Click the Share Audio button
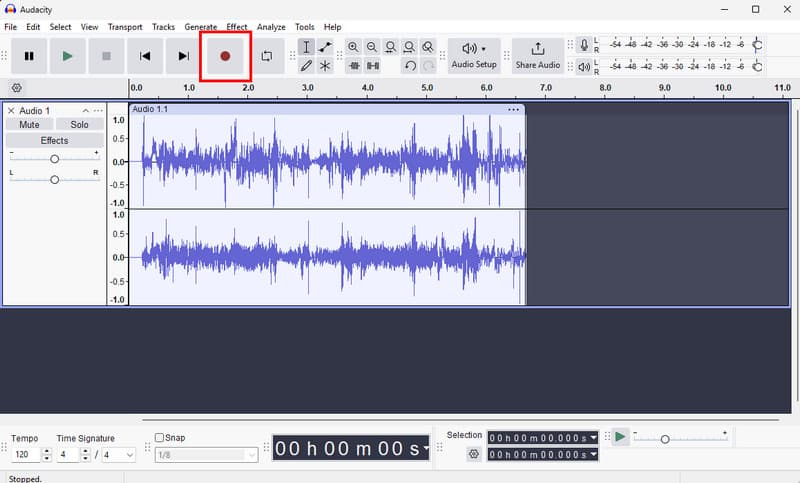This screenshot has width=800, height=483. click(538, 56)
